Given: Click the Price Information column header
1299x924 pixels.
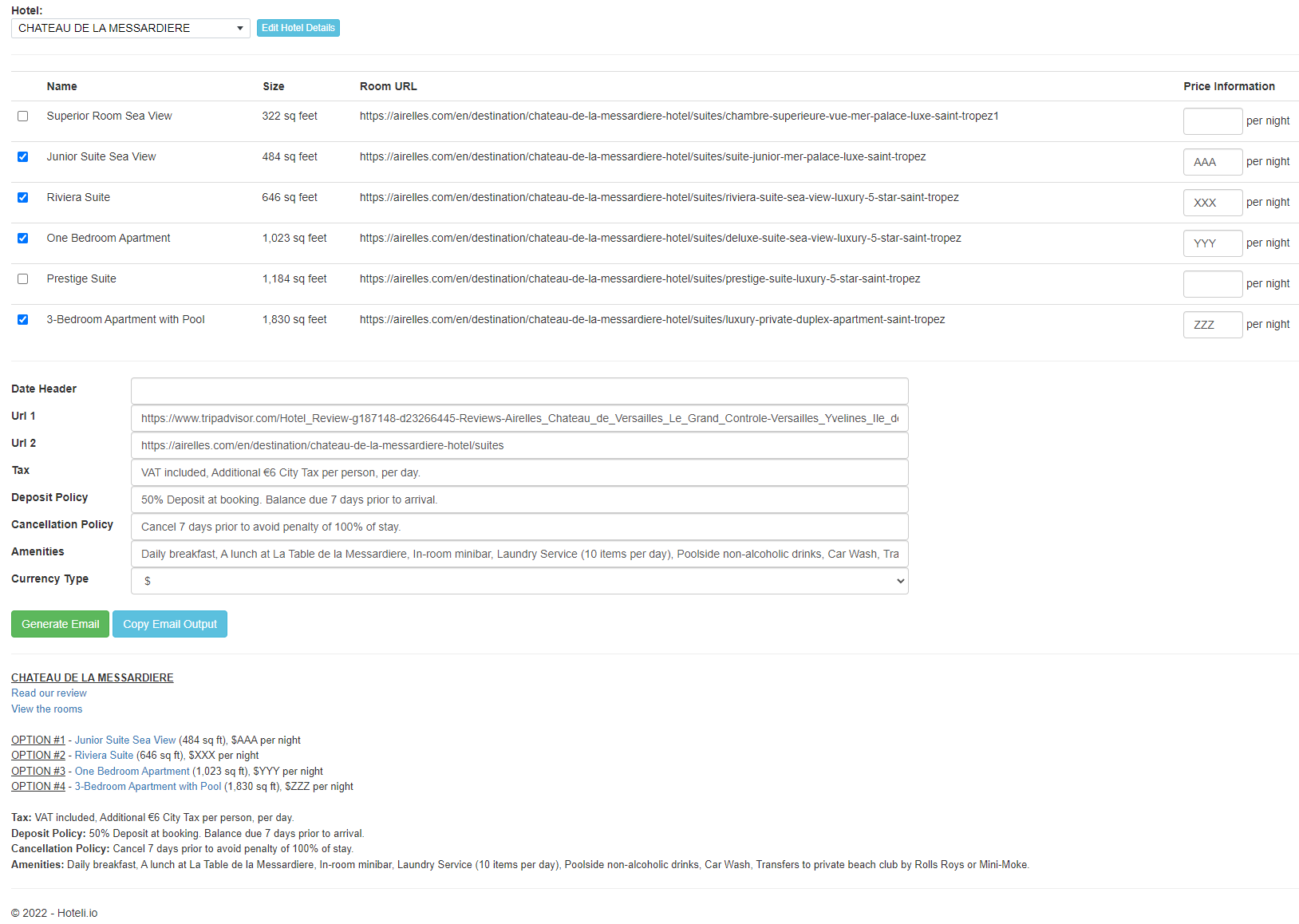Looking at the screenshot, I should [1229, 87].
